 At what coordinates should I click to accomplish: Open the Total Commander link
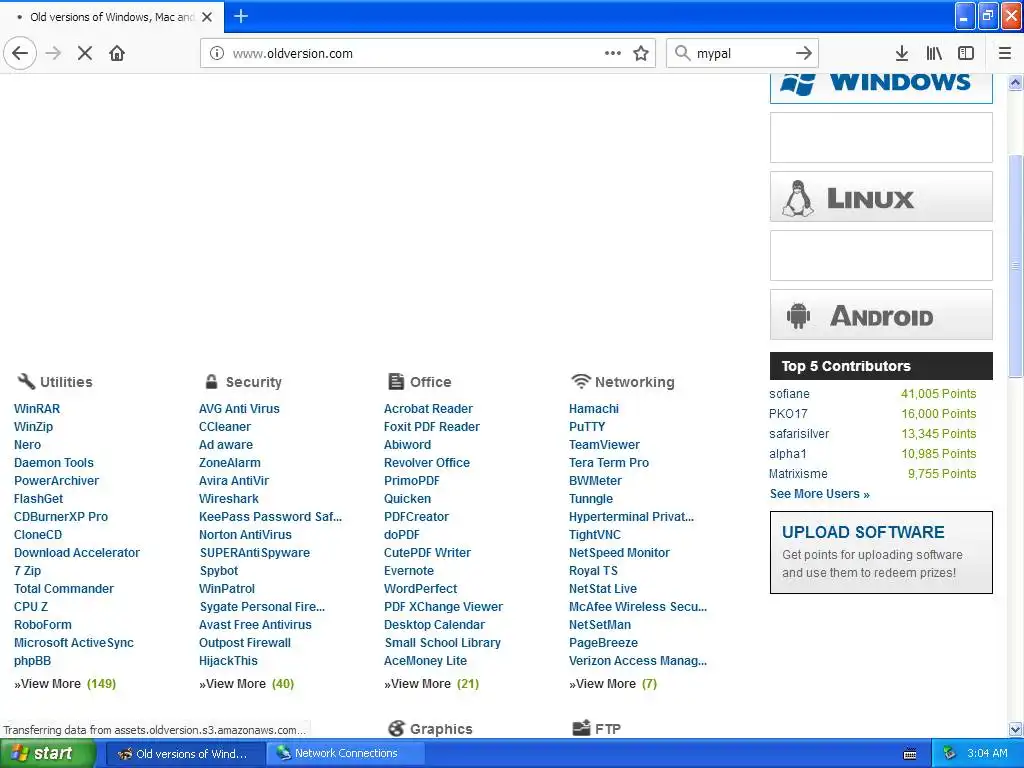point(64,588)
